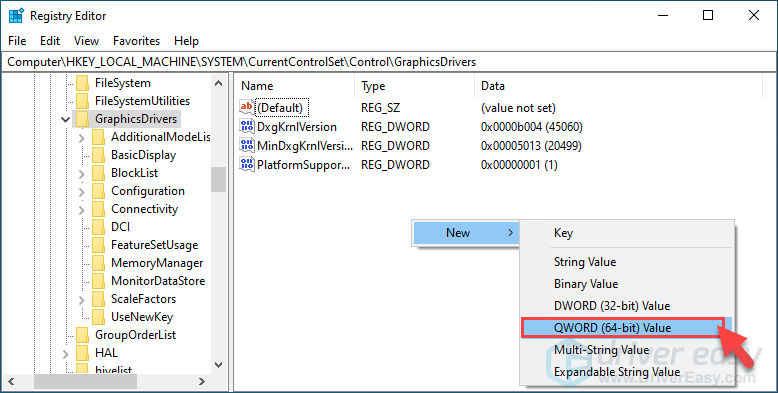
Task: Select the MonitorDataStore tree key
Action: (158, 281)
